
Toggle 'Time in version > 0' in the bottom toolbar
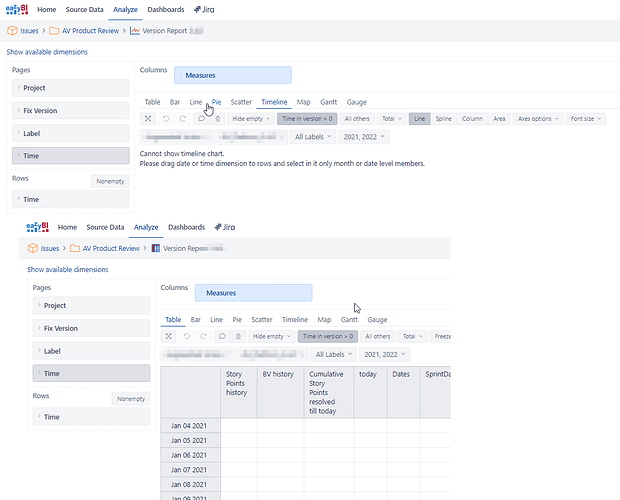327,336
